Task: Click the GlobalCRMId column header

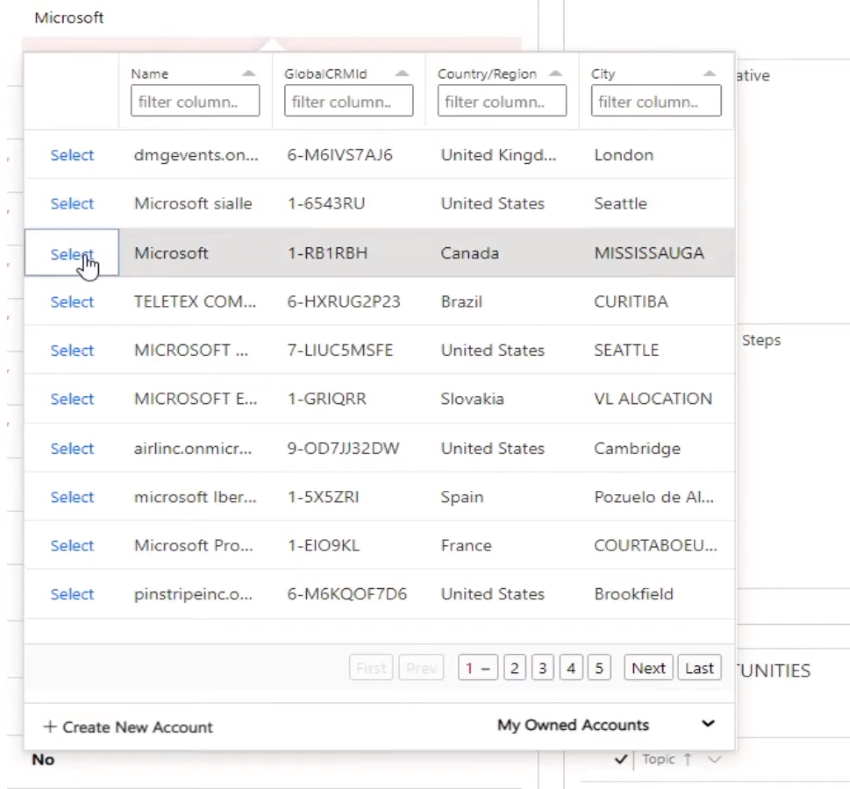Action: [x=326, y=74]
